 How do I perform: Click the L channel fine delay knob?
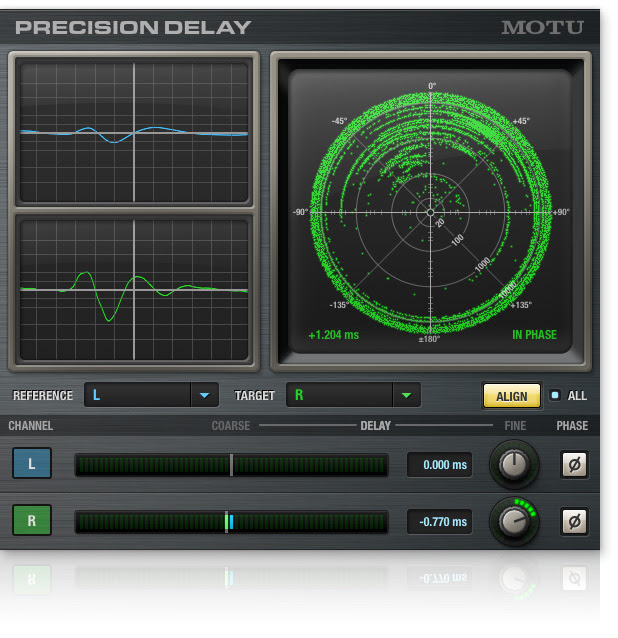514,464
